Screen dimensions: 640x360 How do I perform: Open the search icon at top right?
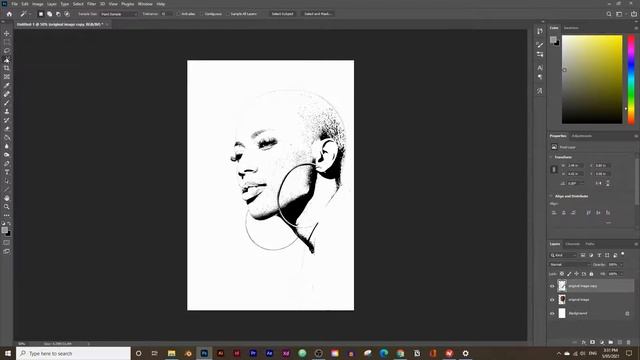pos(609,14)
